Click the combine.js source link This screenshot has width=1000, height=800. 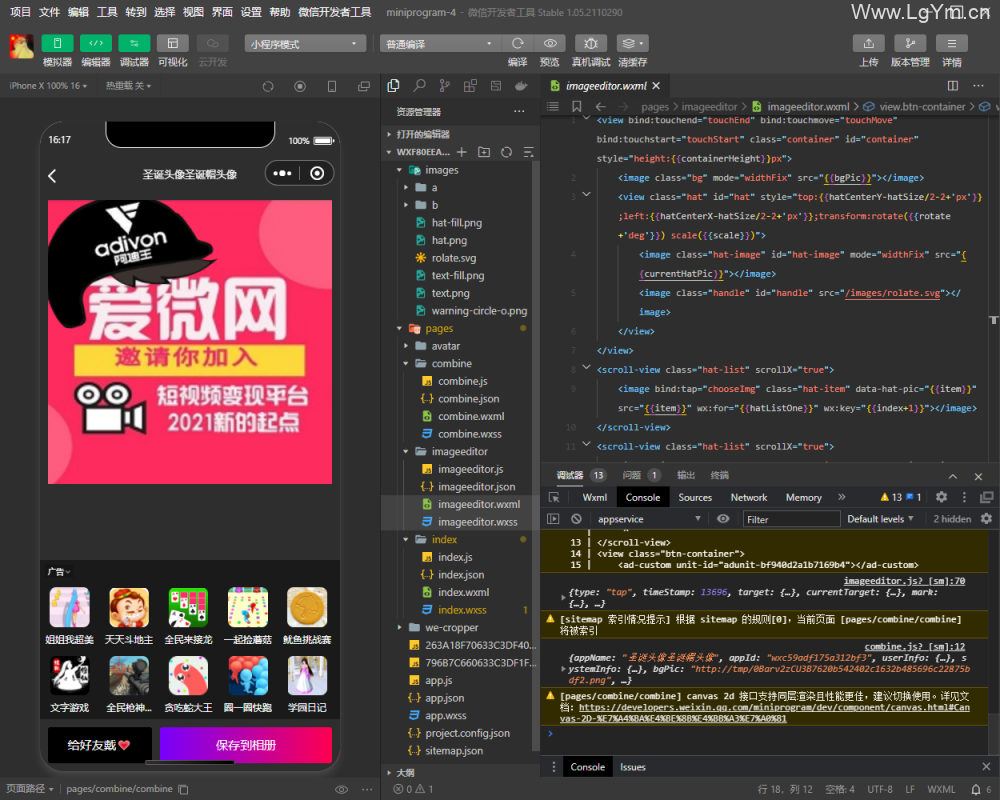pyautogui.click(x=915, y=647)
